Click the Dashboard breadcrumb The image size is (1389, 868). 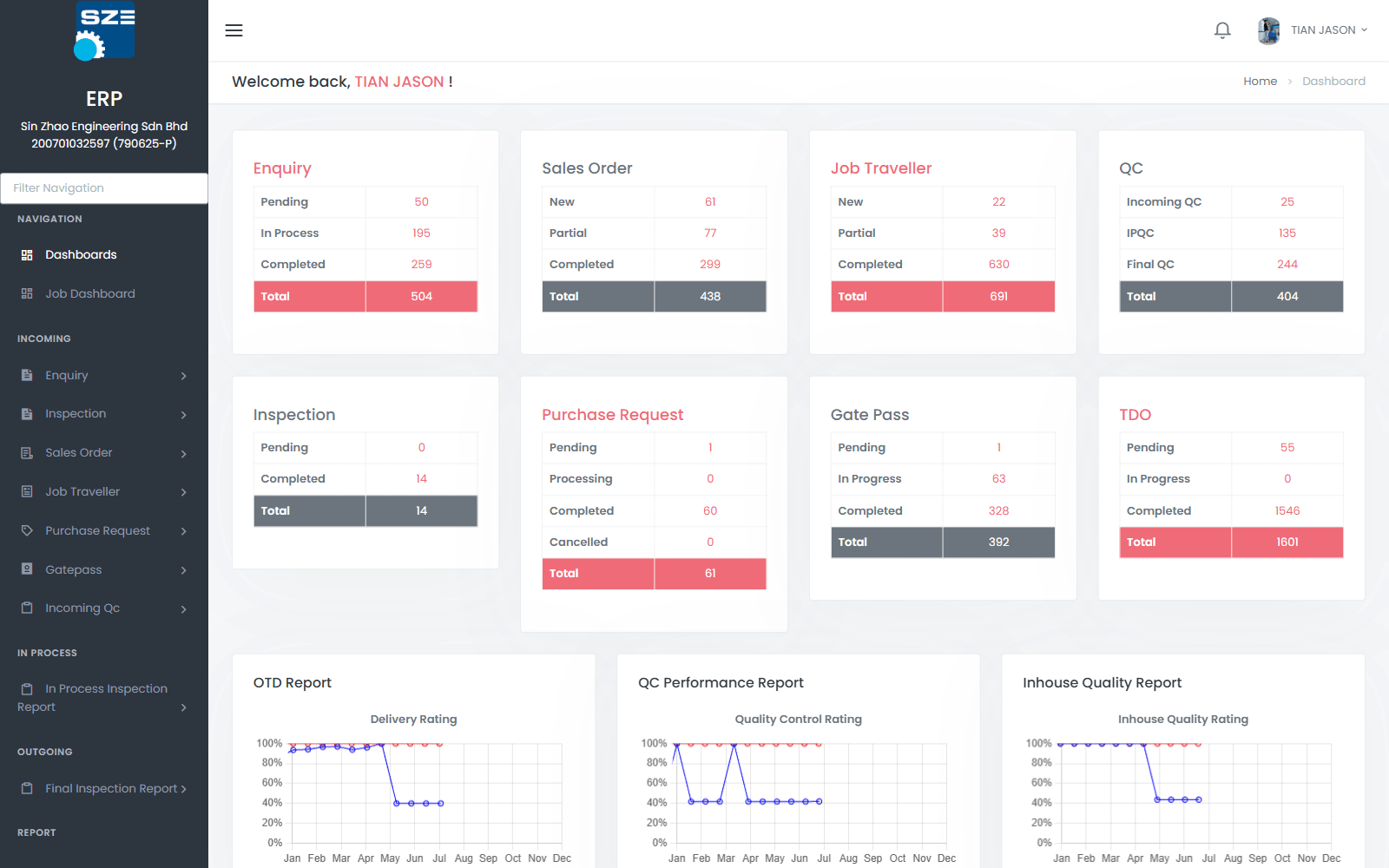1333,81
